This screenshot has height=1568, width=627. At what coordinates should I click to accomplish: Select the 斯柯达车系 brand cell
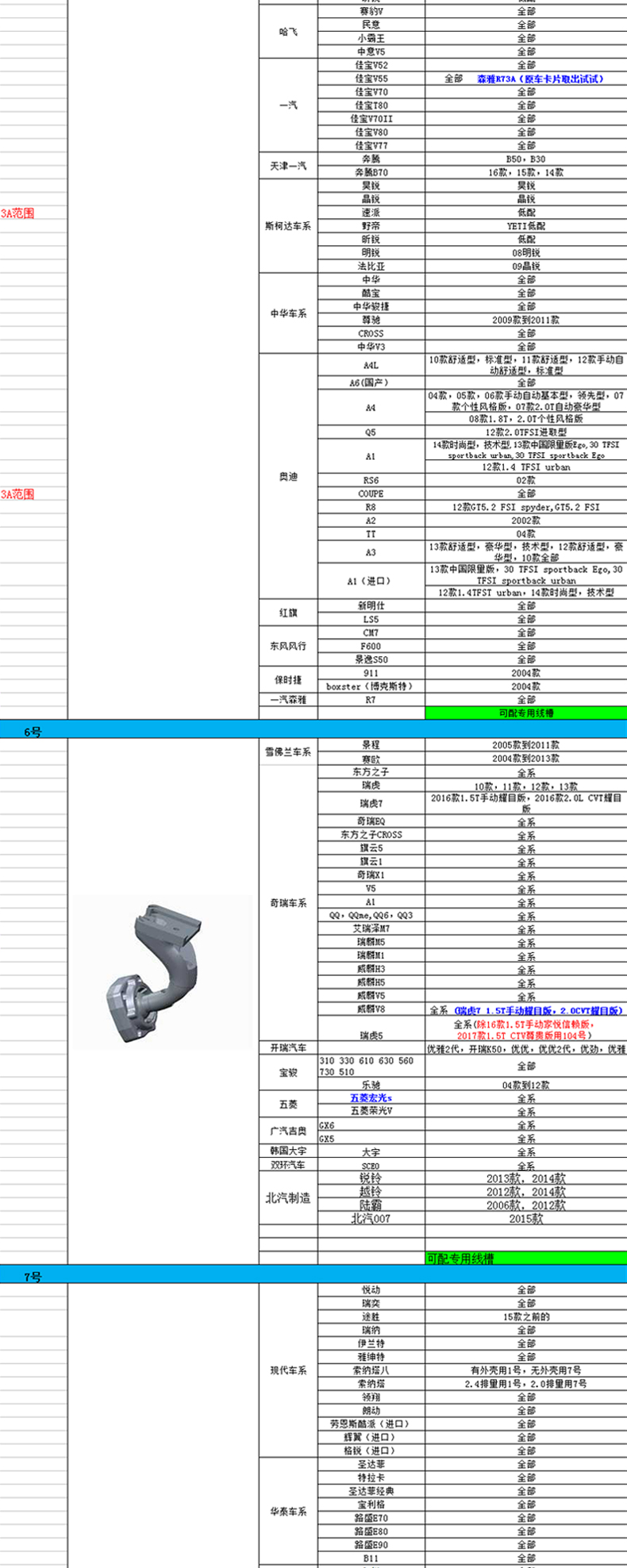tap(289, 226)
